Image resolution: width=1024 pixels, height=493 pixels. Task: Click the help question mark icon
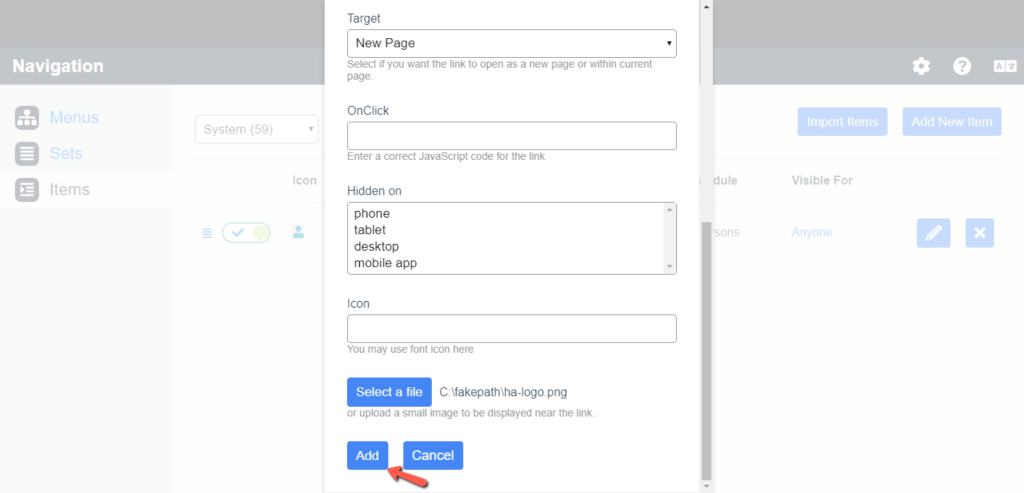962,66
